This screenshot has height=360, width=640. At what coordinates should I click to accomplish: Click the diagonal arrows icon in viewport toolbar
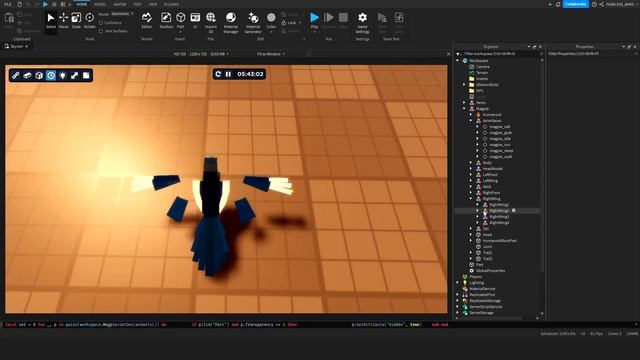75,76
